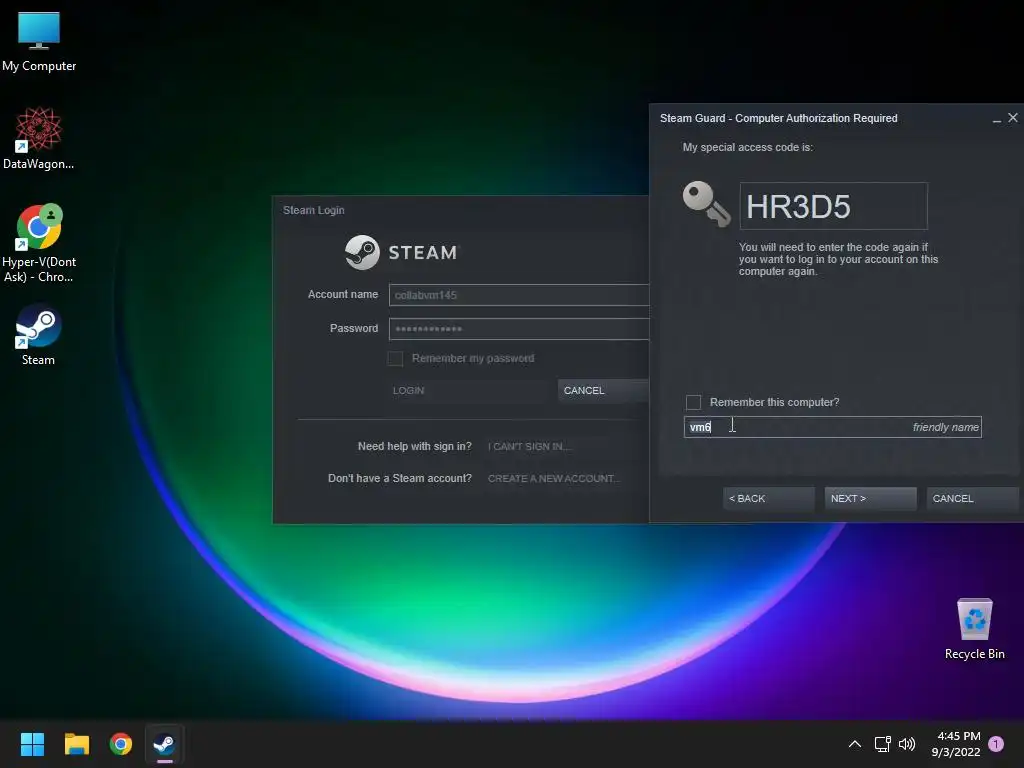Image resolution: width=1024 pixels, height=768 pixels.
Task: Toggle Remember my password in Steam Login
Action: [x=395, y=359]
